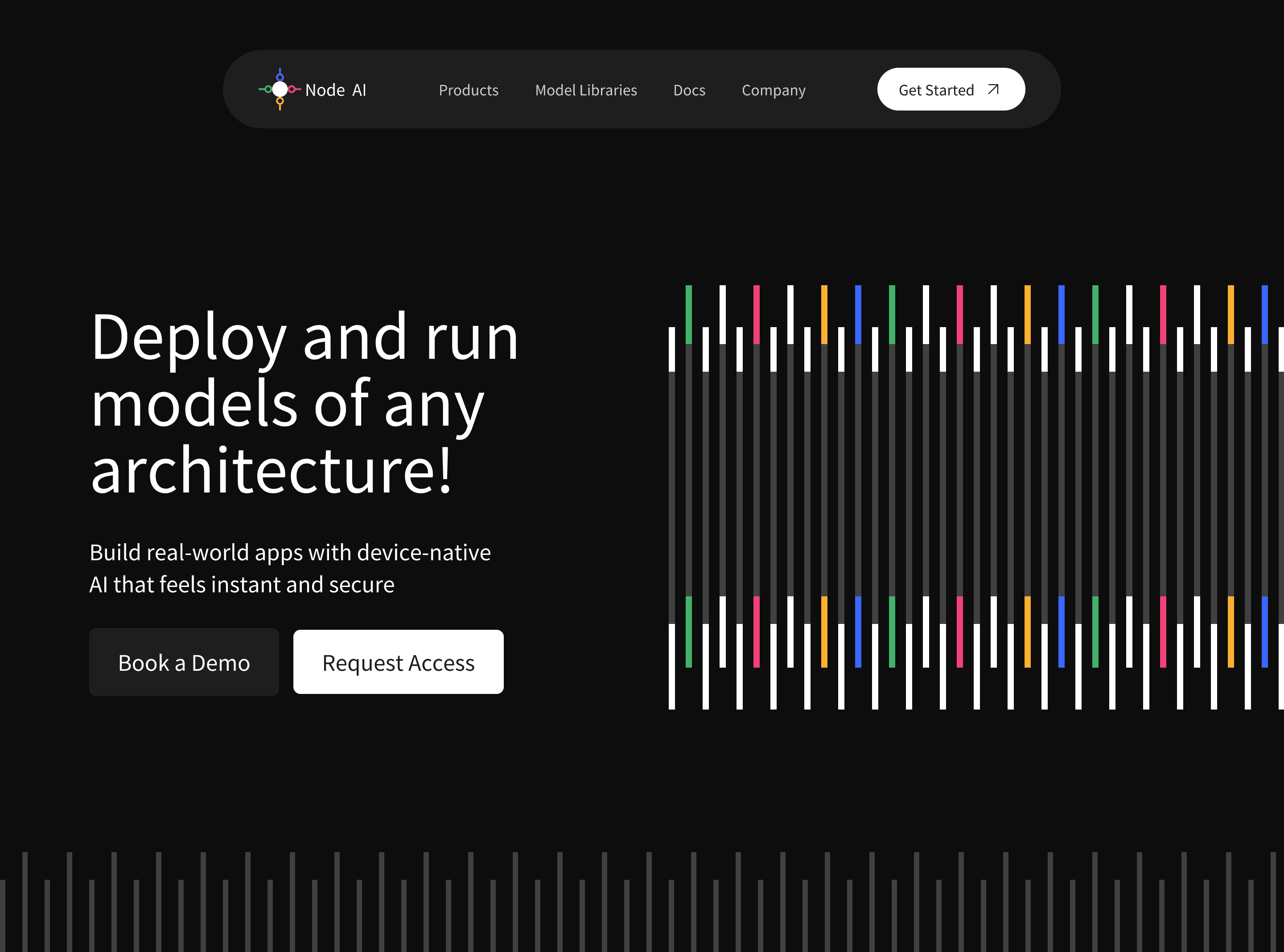
Task: Click the leftmost green bar in top row of graphic
Action: pyautogui.click(x=689, y=314)
